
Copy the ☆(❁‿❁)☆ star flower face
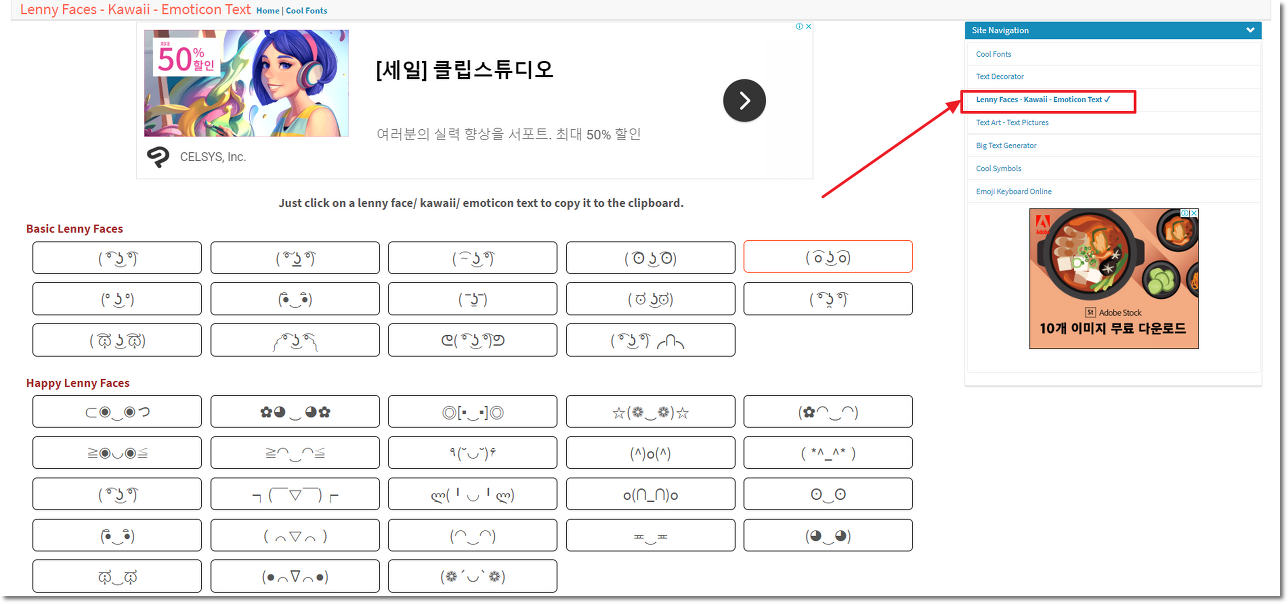coord(650,412)
